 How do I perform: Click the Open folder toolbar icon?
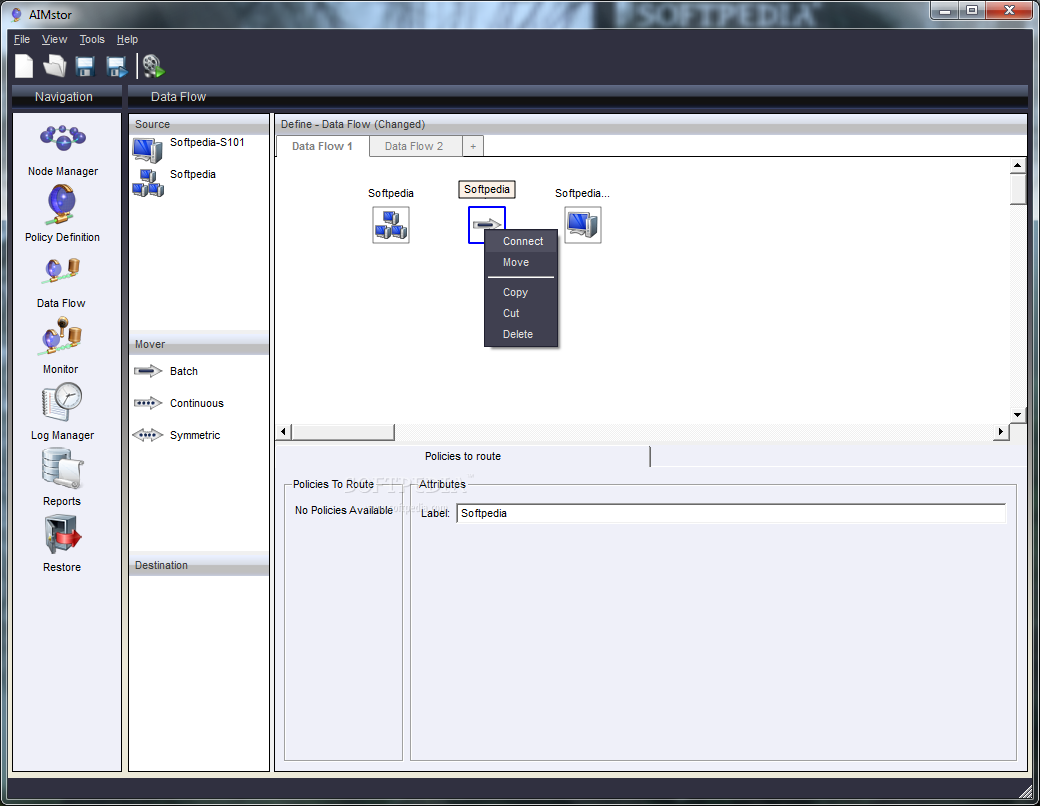[x=54, y=66]
